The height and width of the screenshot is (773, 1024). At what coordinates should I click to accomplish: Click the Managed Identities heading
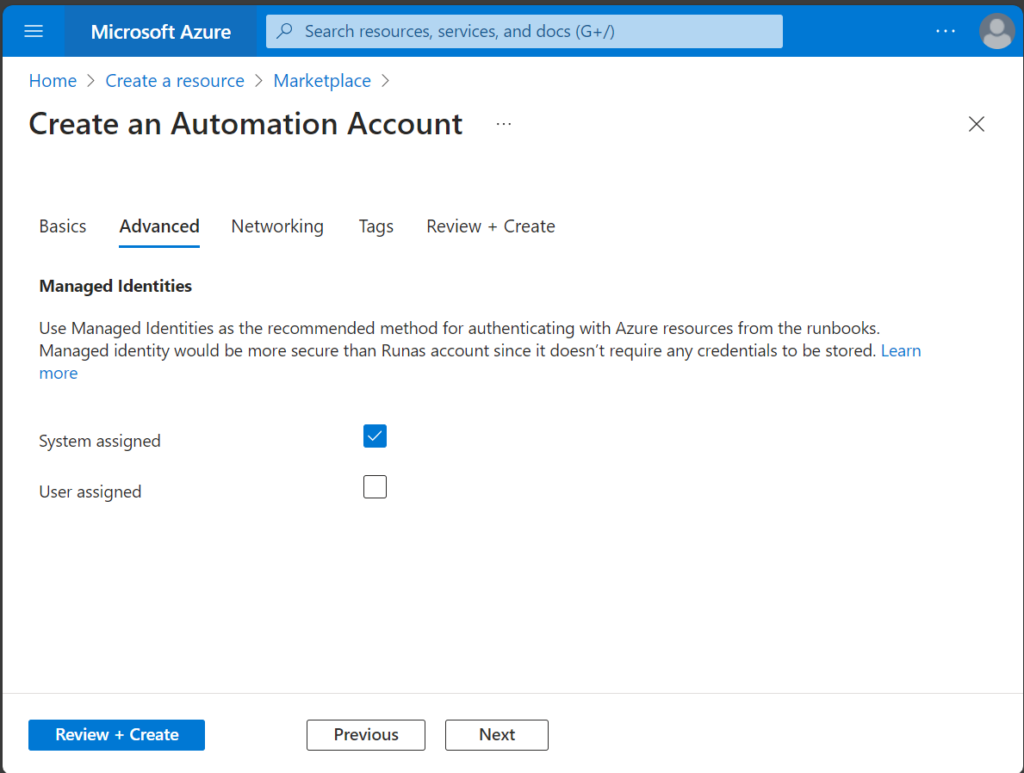(116, 286)
